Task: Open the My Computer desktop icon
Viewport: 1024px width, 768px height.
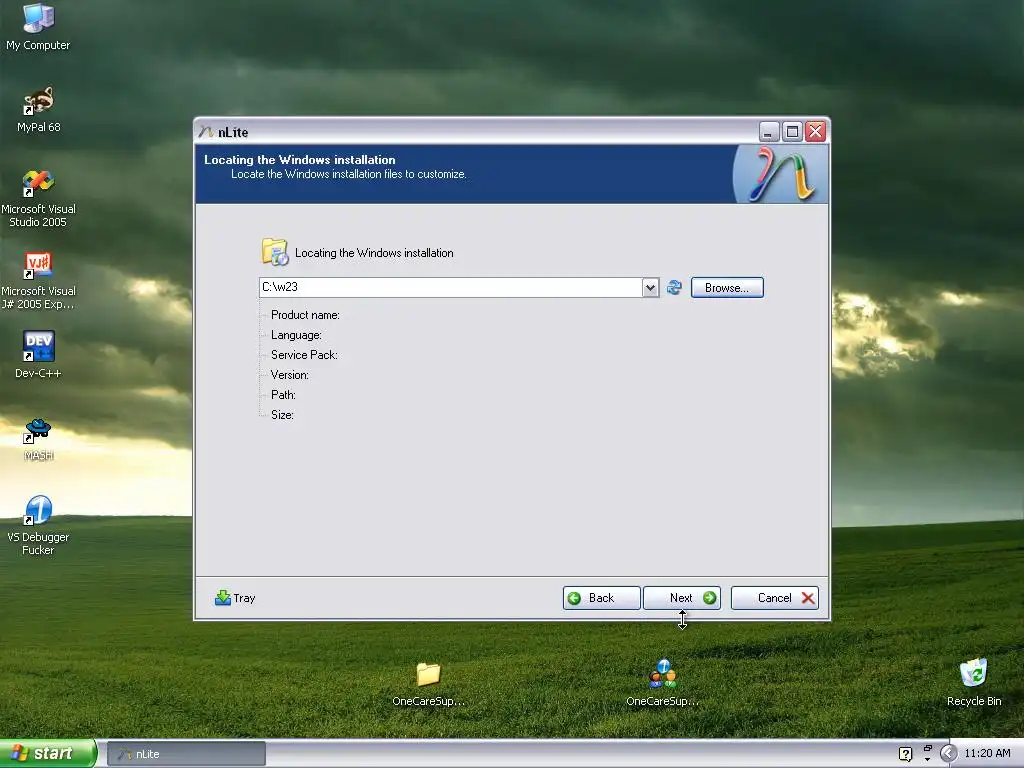Action: tap(38, 27)
